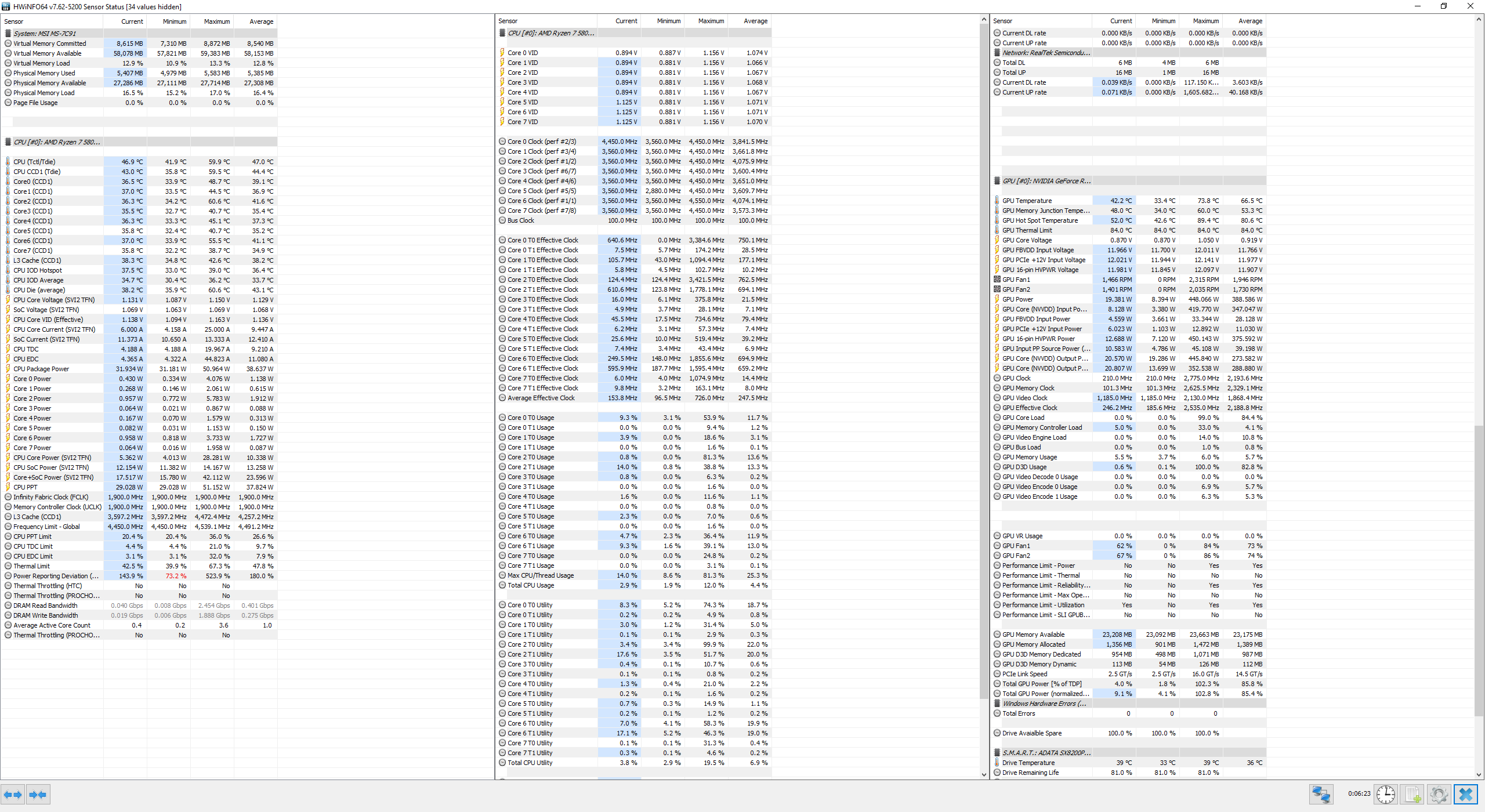Reset elapsed time with clock icon
Image resolution: width=1485 pixels, height=812 pixels.
(1385, 794)
